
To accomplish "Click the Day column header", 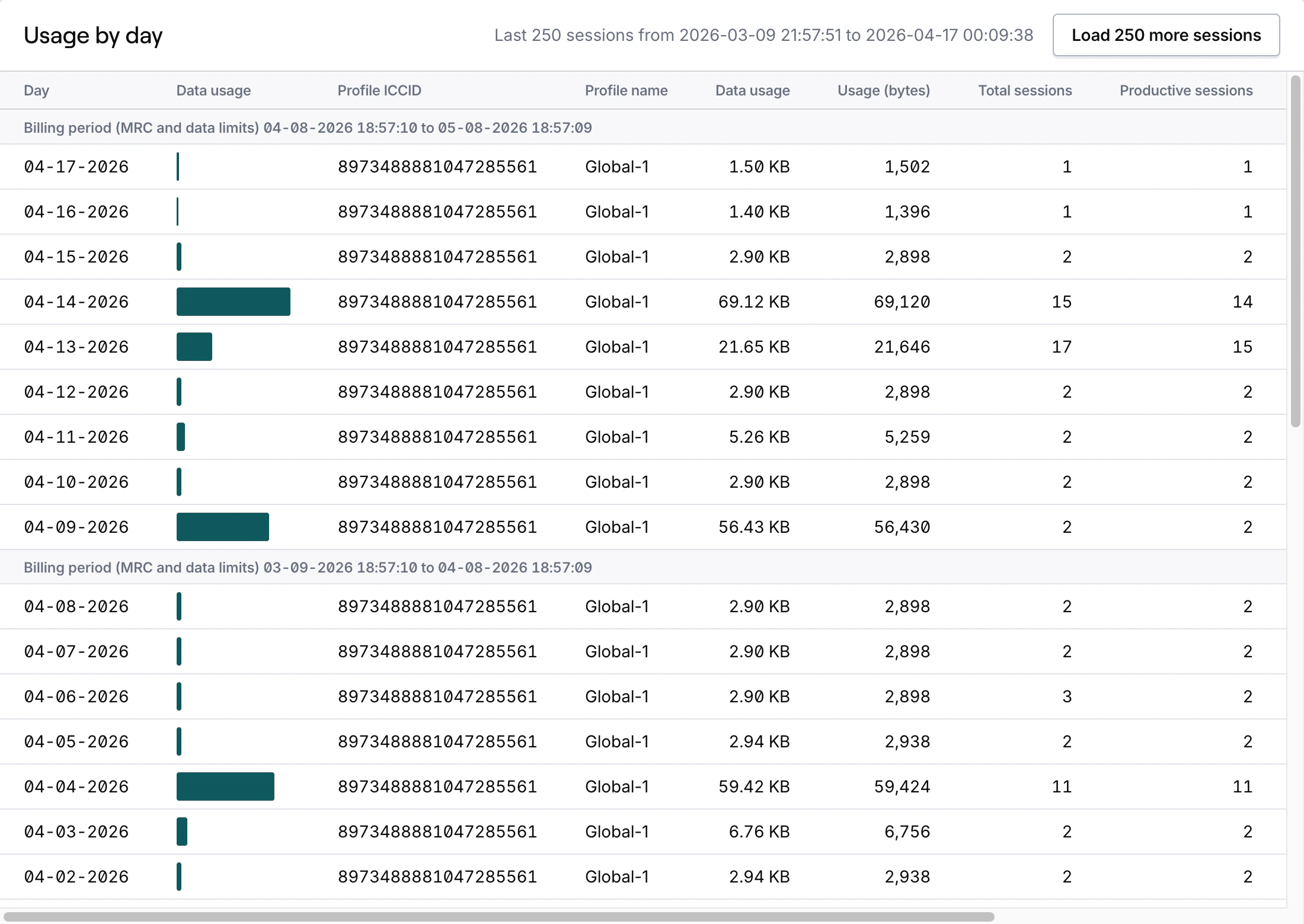I will coord(36,90).
